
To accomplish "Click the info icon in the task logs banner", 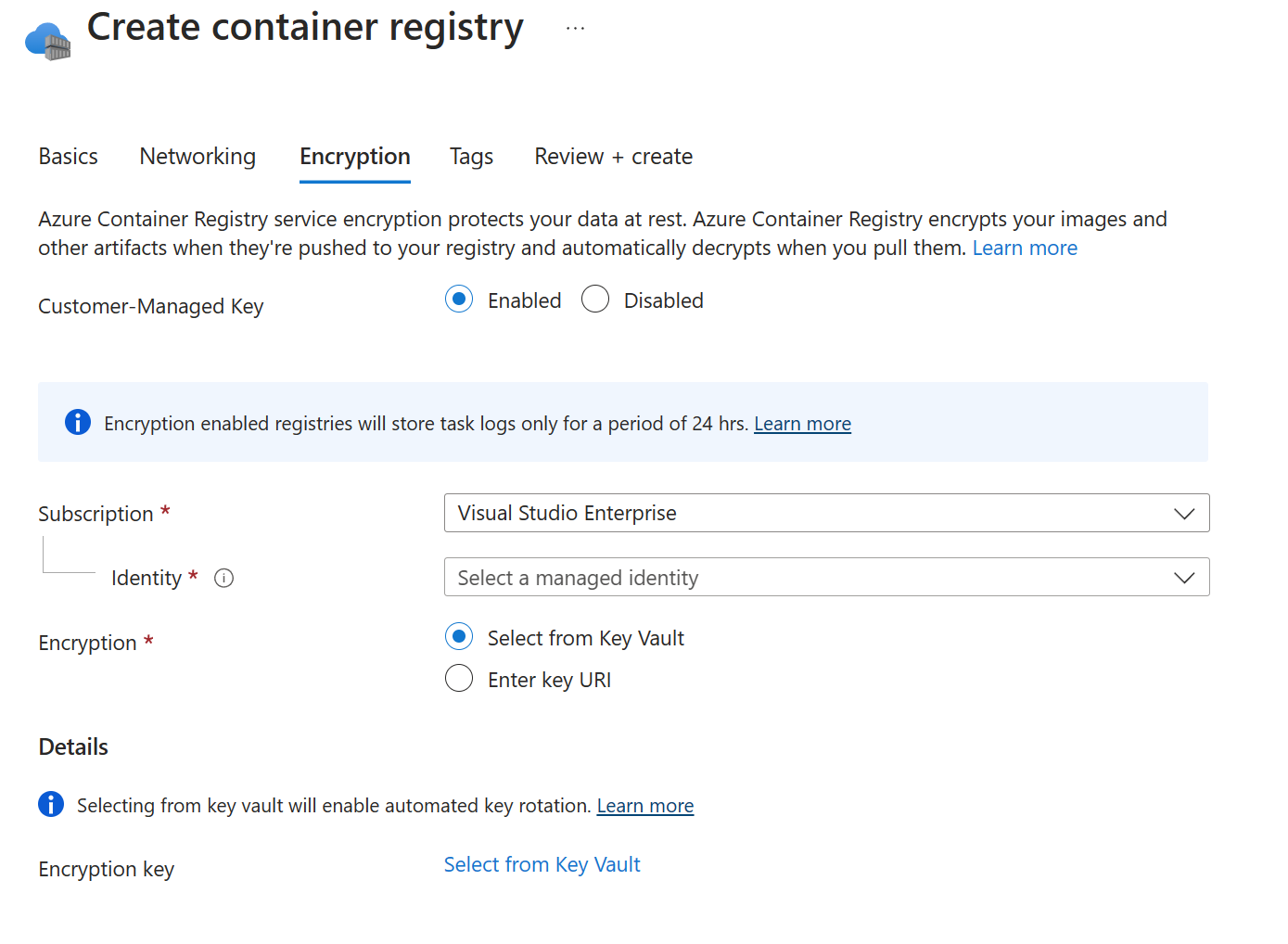I will (78, 422).
